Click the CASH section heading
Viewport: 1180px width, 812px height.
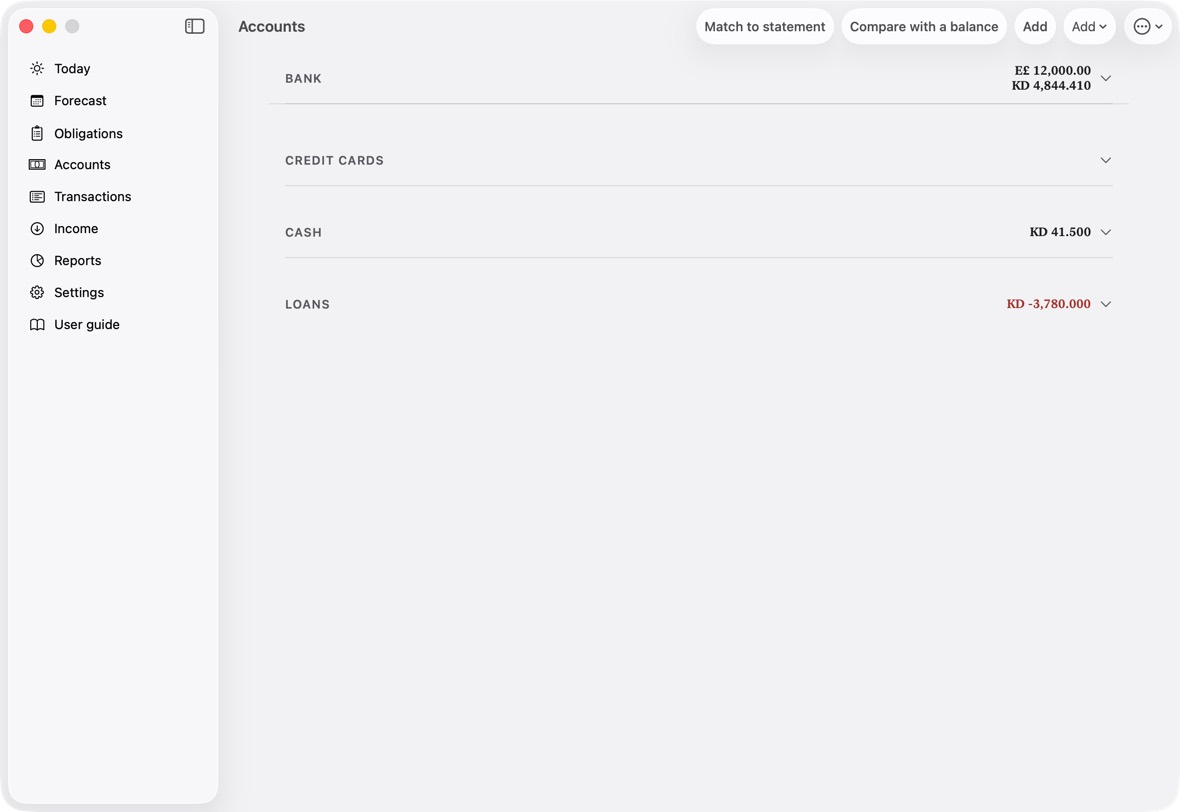tap(303, 233)
